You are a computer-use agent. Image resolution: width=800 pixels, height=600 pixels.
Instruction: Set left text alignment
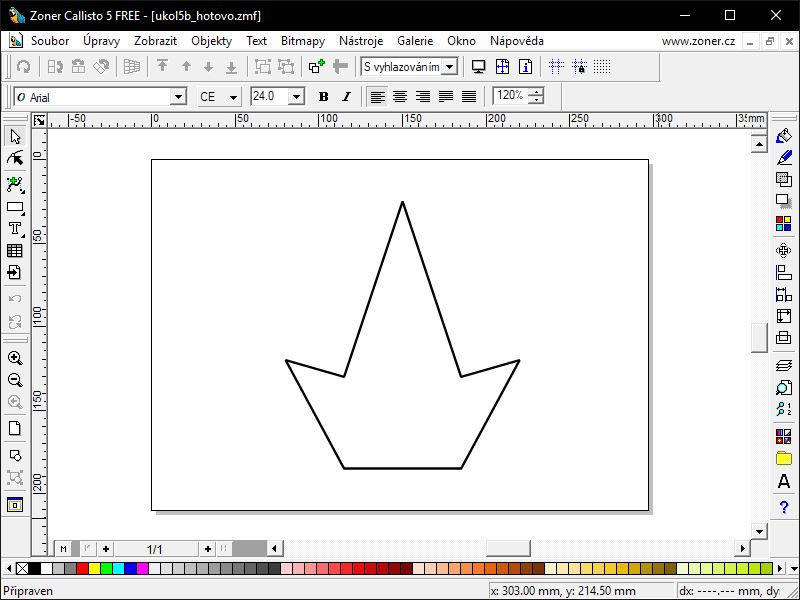point(378,96)
